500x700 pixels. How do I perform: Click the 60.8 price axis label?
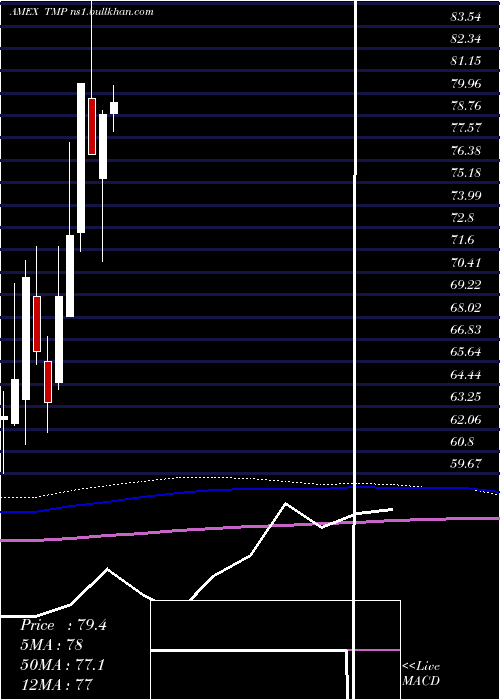pyautogui.click(x=462, y=442)
